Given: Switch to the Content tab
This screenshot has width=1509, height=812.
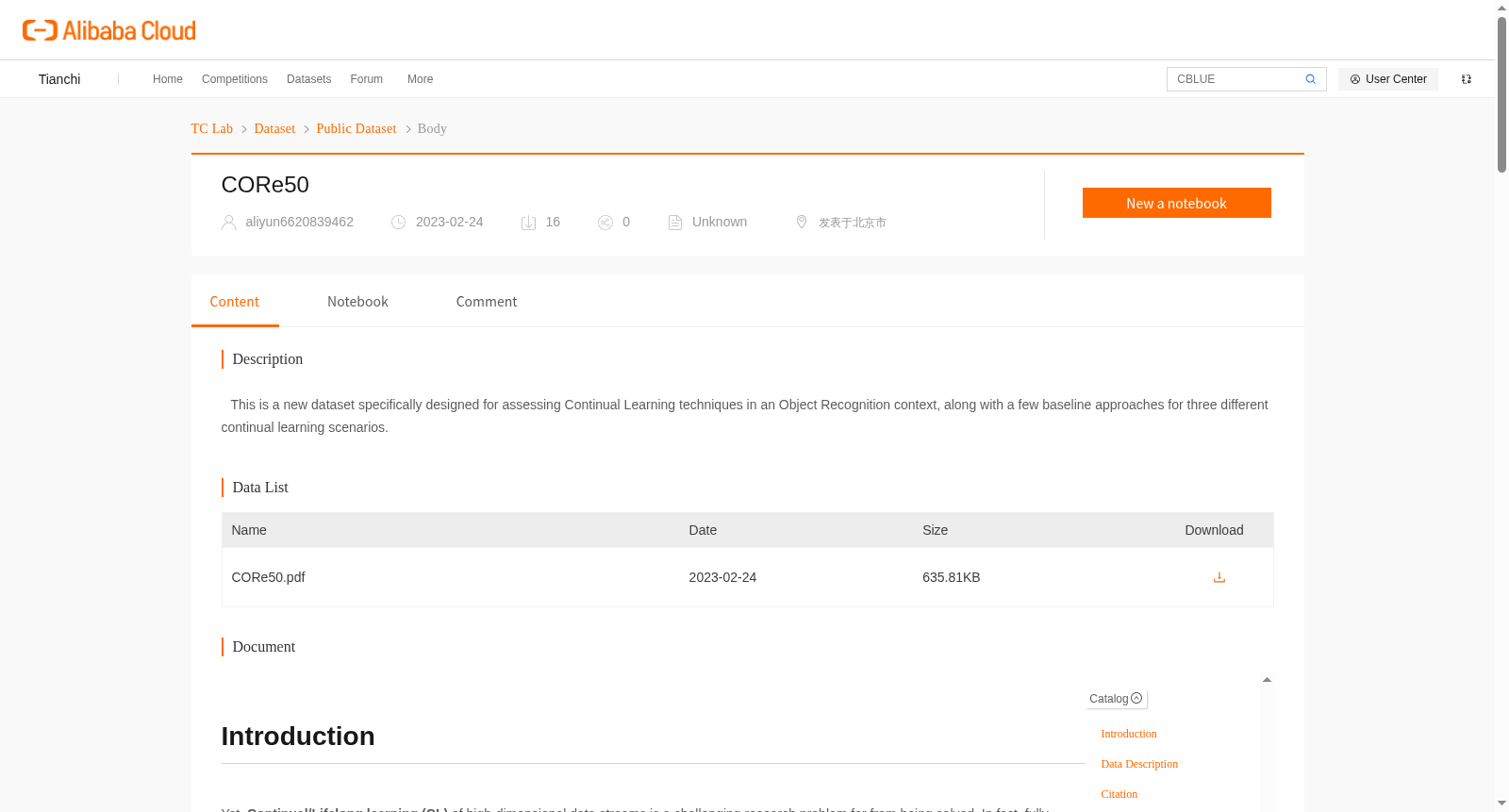Looking at the screenshot, I should click(235, 302).
